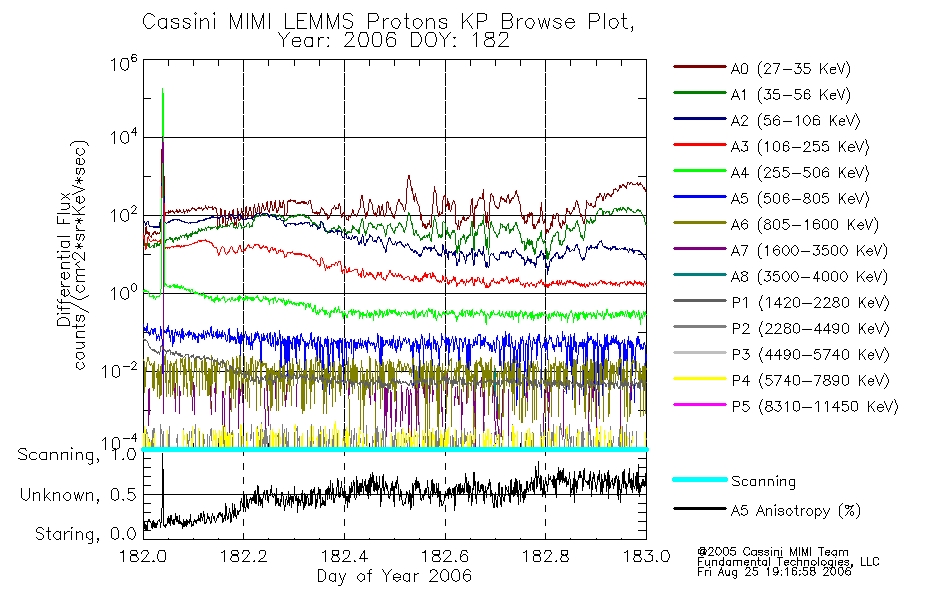Click the @2005 Cassini MIMI Team credit
This screenshot has width=950, height=600.
coord(773,552)
